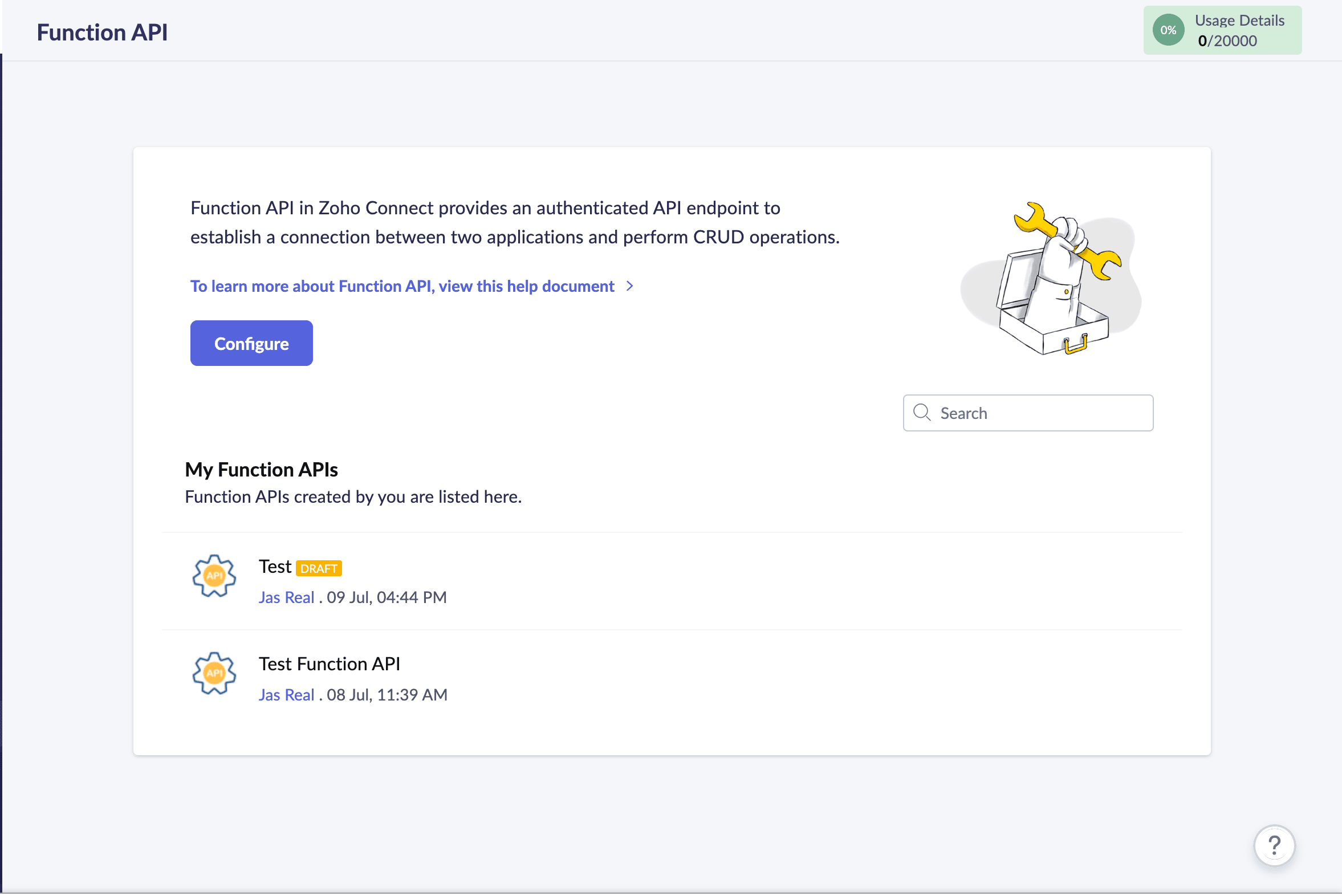Viewport: 1342px width, 896px height.
Task: Click the wrench toolbox illustration
Action: pos(1051,279)
